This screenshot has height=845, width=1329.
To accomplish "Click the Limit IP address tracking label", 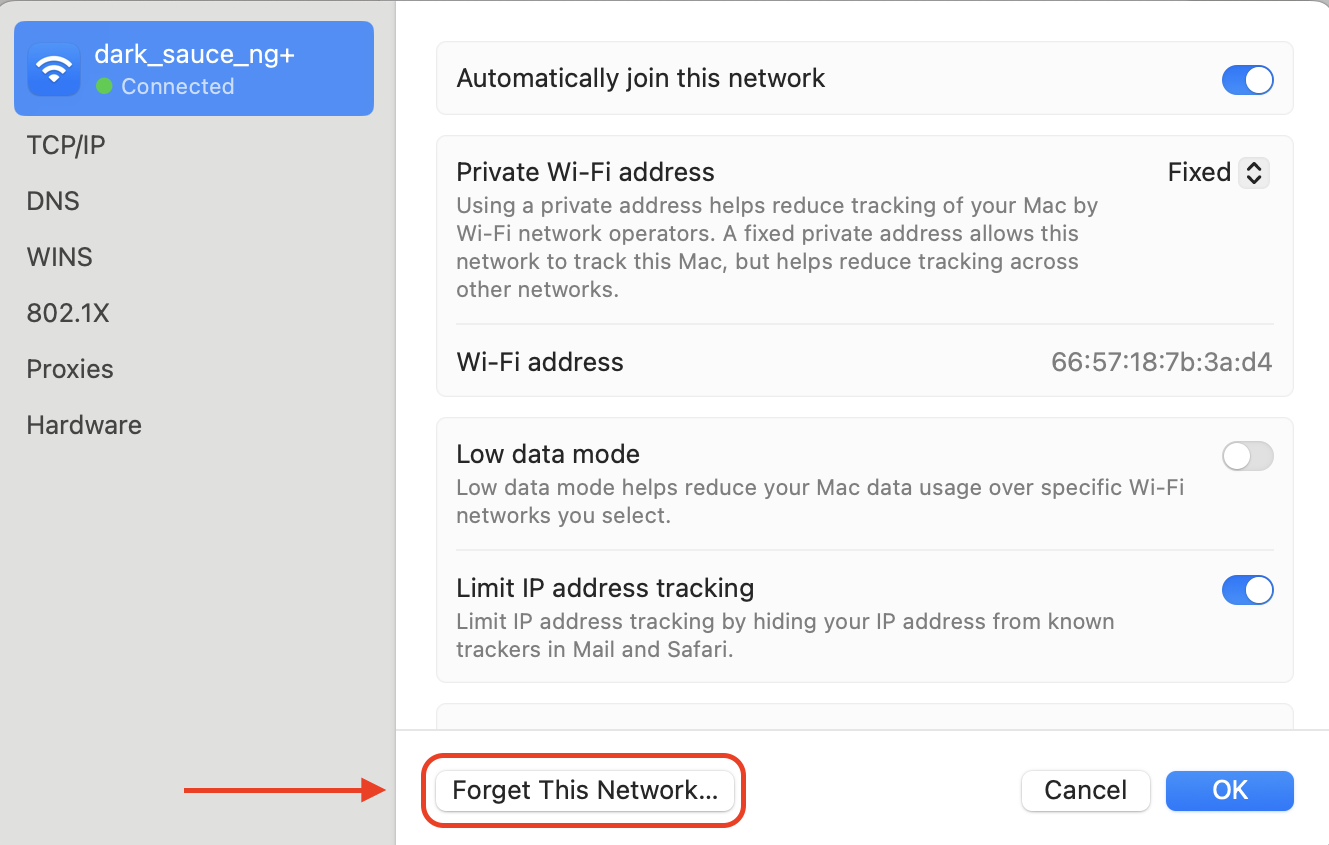I will (605, 588).
